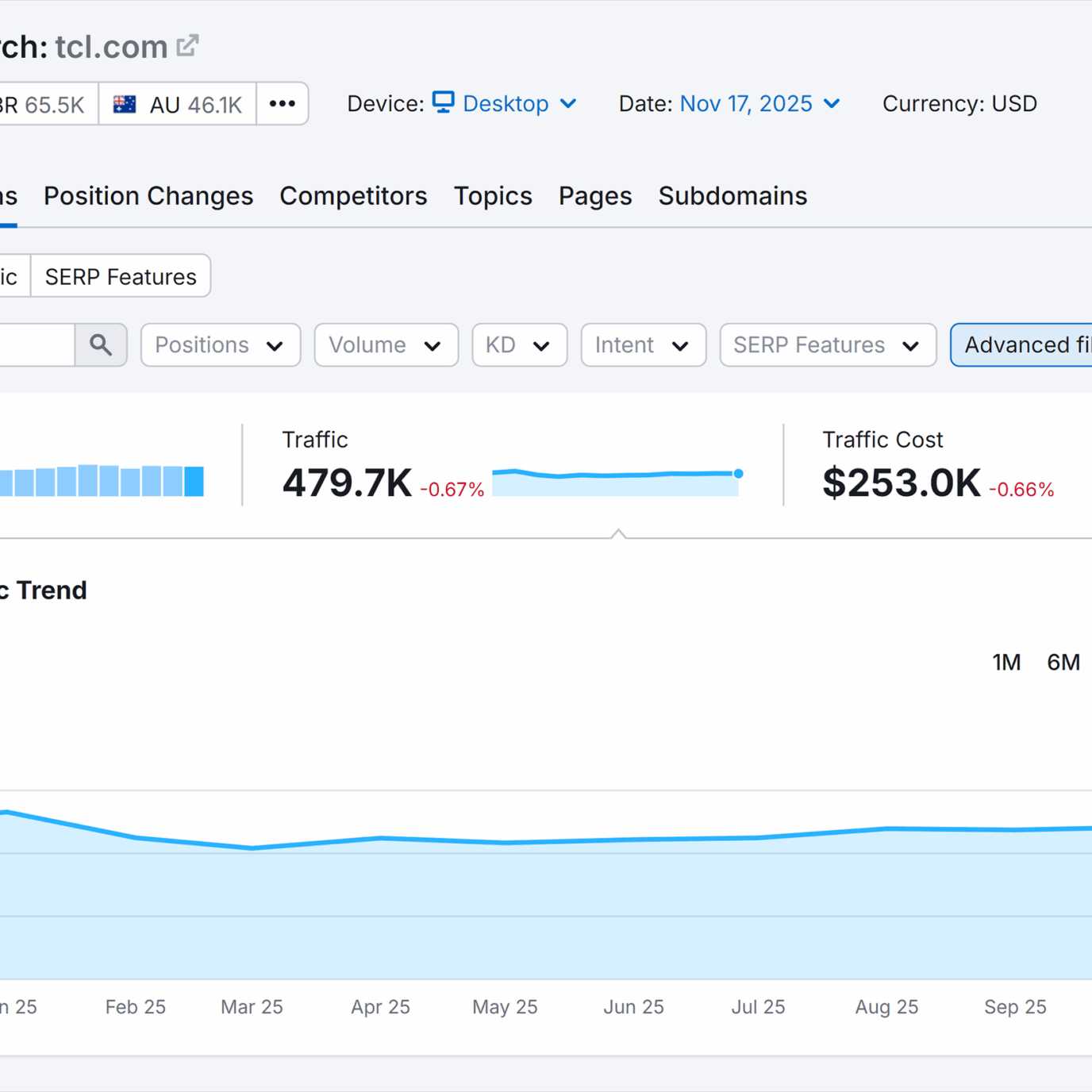Open the Subdomains tab
Screen dimensions: 1092x1092
click(732, 196)
